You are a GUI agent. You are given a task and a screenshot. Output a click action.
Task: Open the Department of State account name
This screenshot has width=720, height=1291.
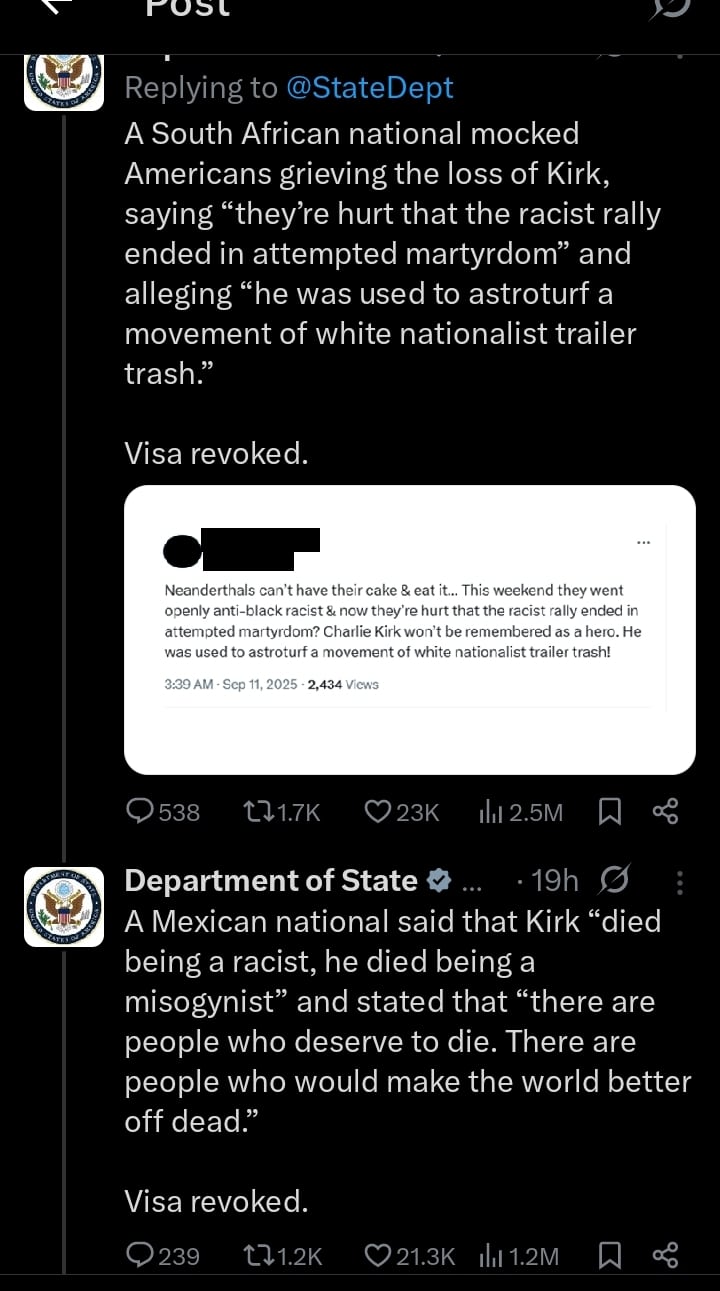[x=270, y=881]
